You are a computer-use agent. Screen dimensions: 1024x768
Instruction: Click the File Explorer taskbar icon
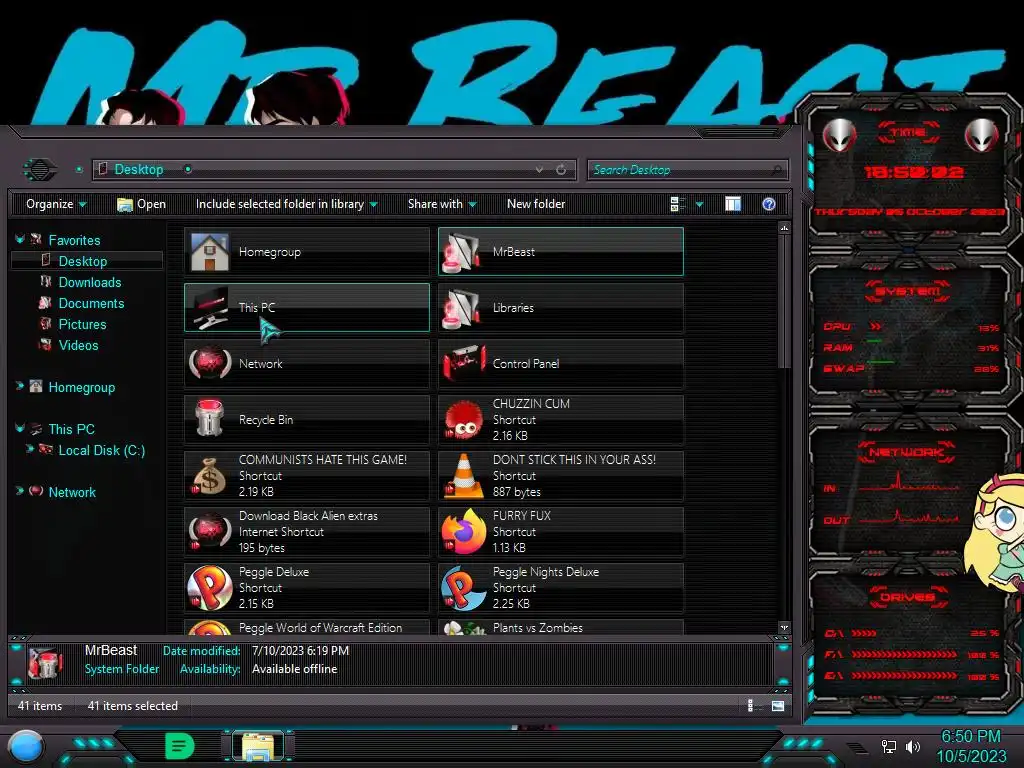pos(259,747)
